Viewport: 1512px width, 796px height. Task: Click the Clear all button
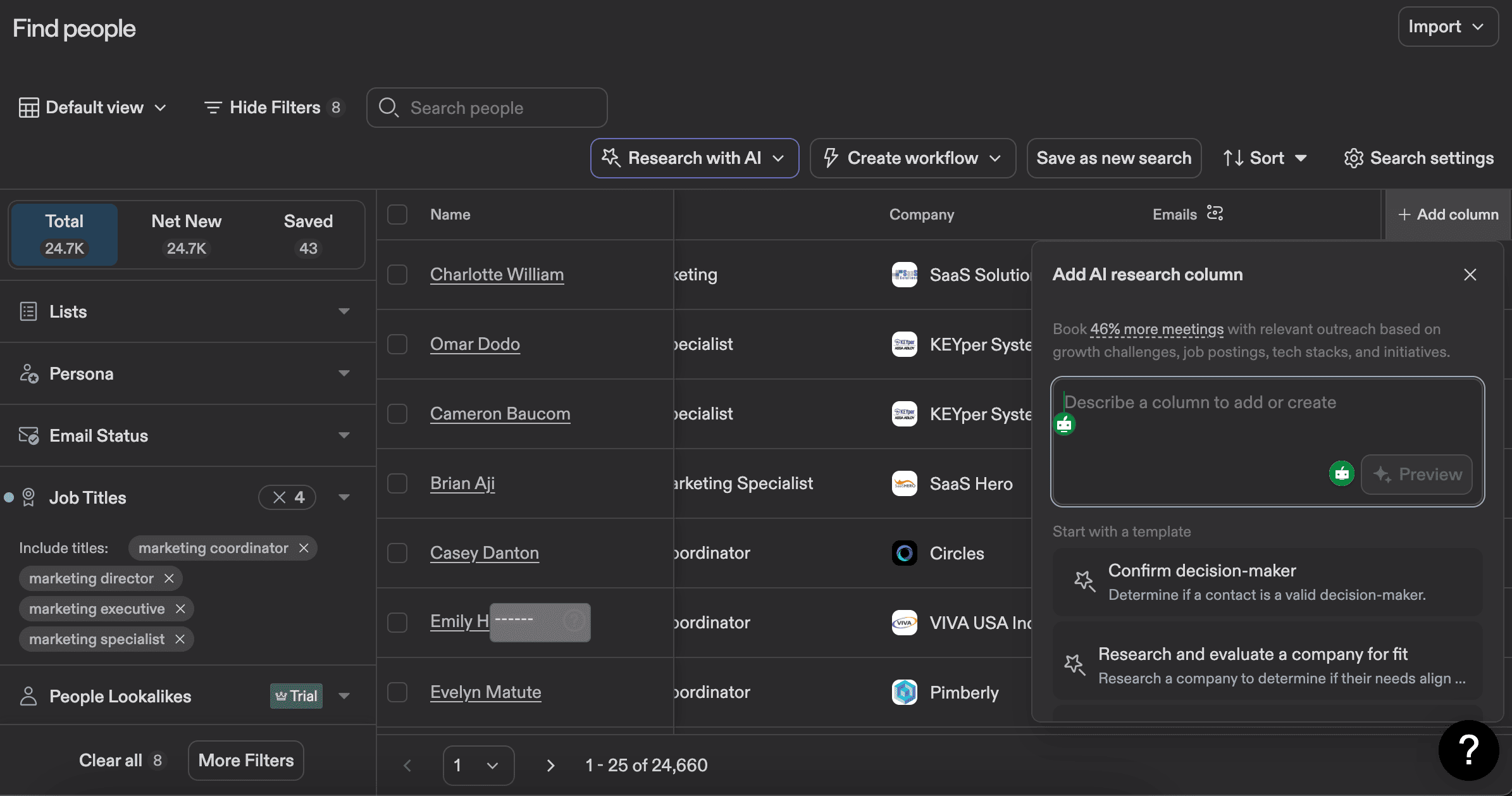tap(121, 760)
